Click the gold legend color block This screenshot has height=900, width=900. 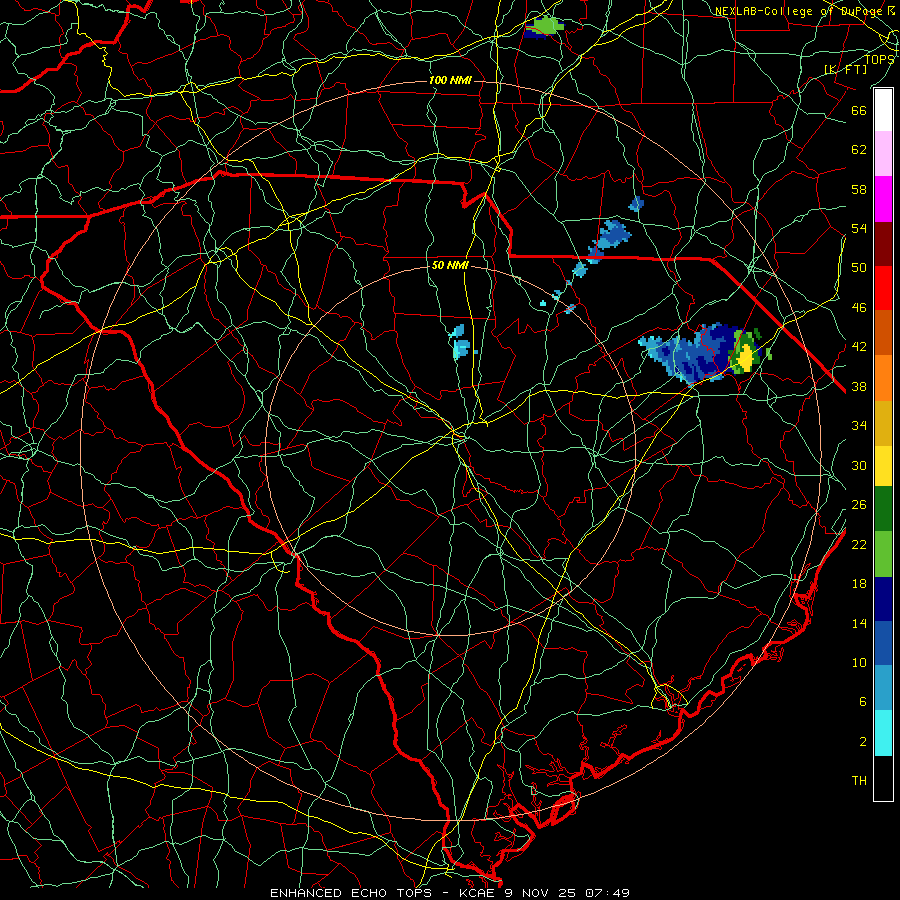point(883,423)
